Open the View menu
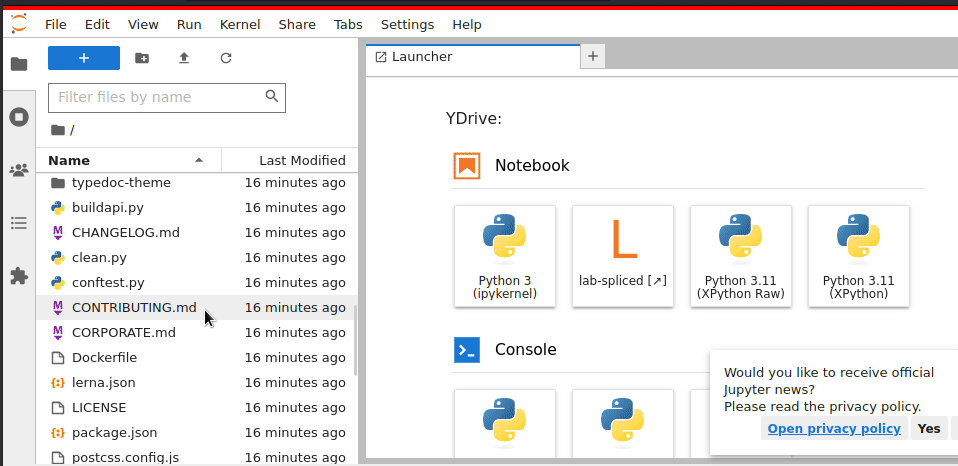The image size is (958, 466). (143, 24)
